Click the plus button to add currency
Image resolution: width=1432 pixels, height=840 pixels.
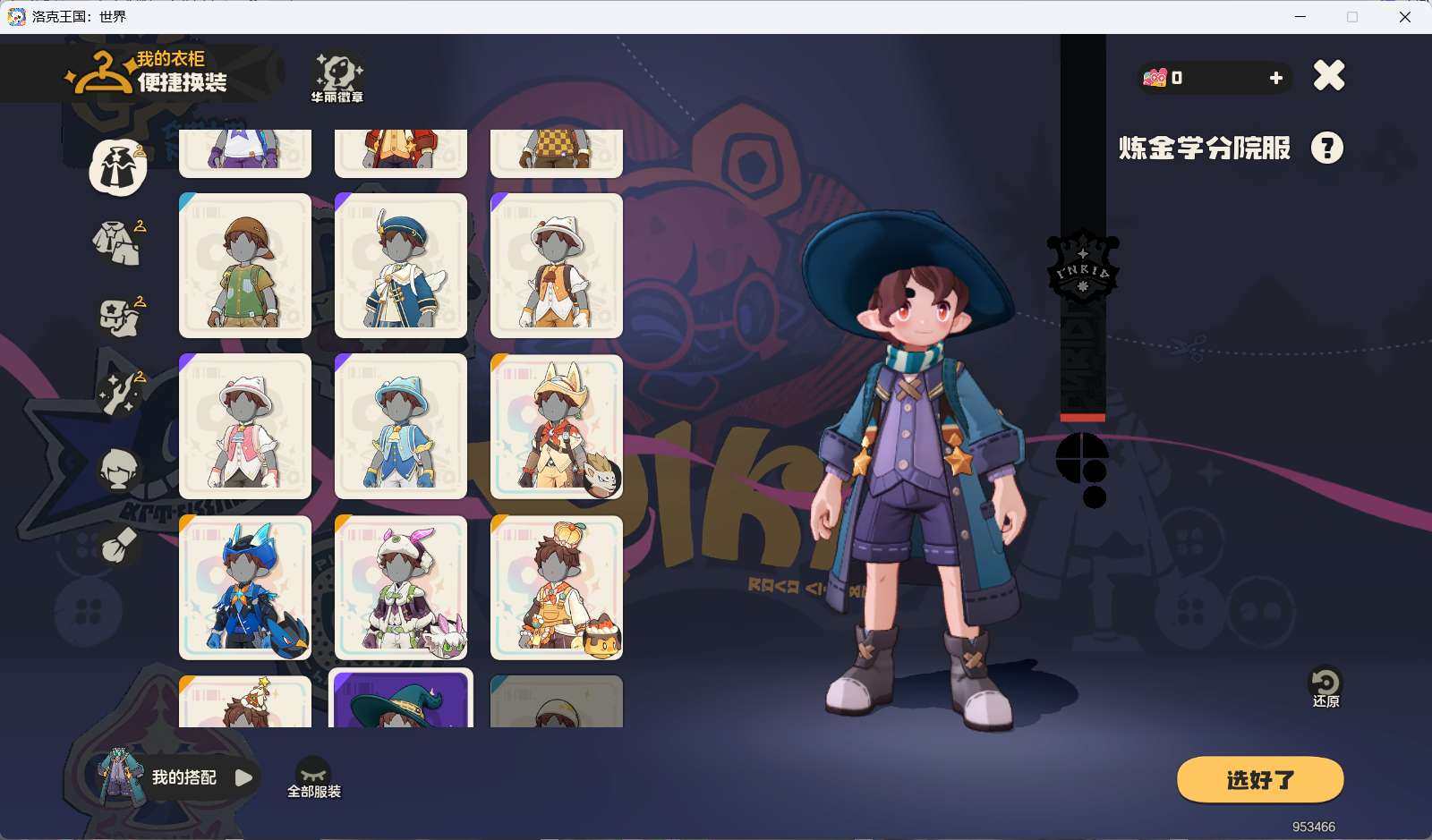pos(1275,79)
